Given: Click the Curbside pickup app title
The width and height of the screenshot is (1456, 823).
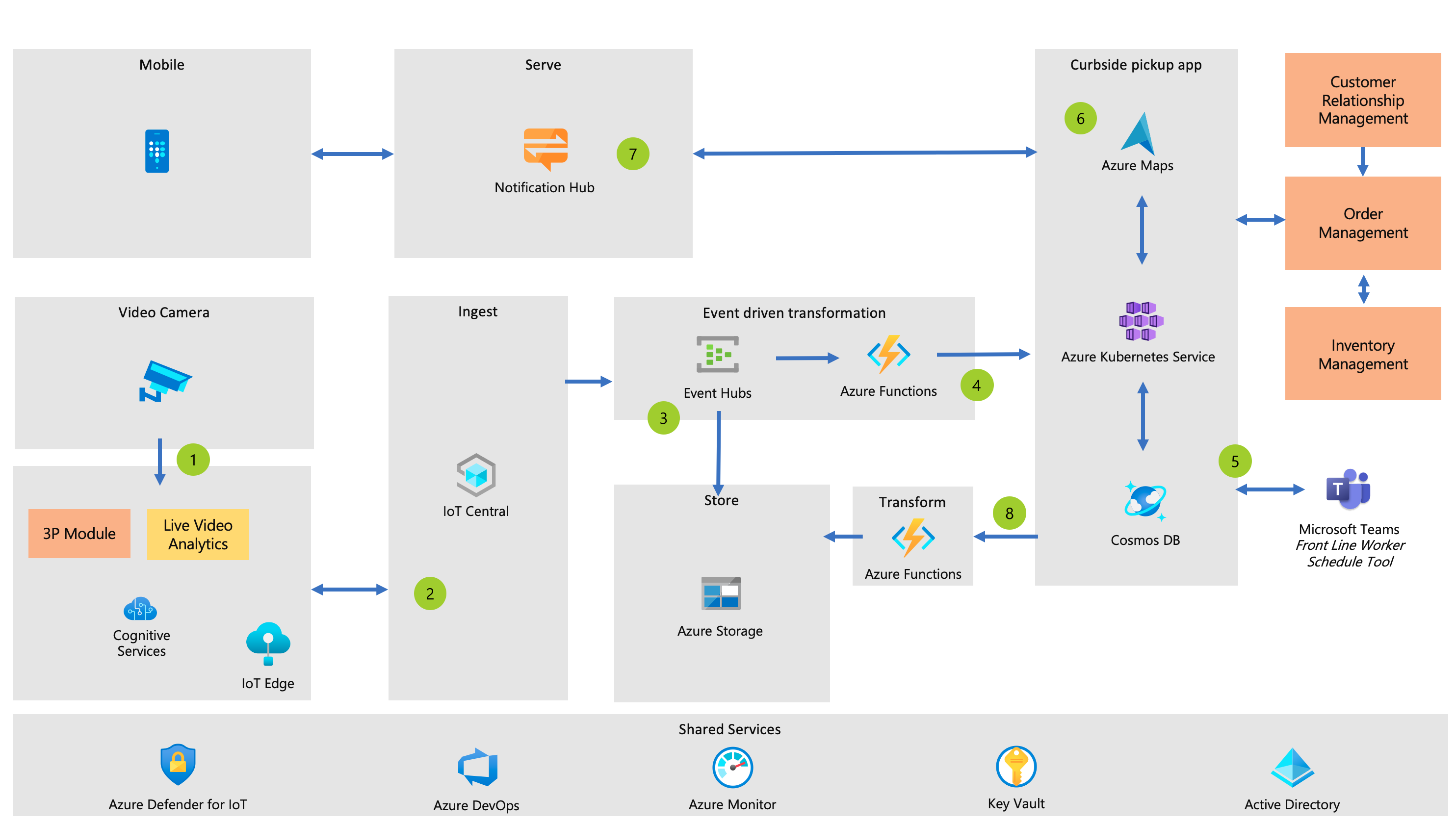Looking at the screenshot, I should (1136, 65).
